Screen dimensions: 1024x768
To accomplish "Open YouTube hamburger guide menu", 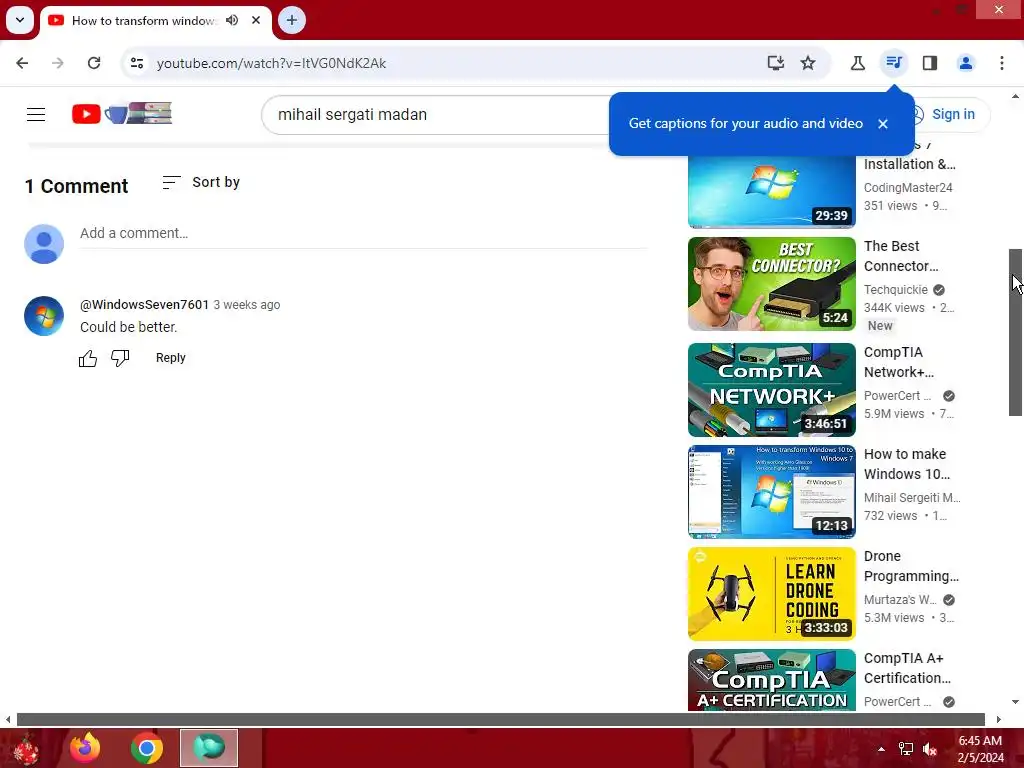I will (36, 114).
